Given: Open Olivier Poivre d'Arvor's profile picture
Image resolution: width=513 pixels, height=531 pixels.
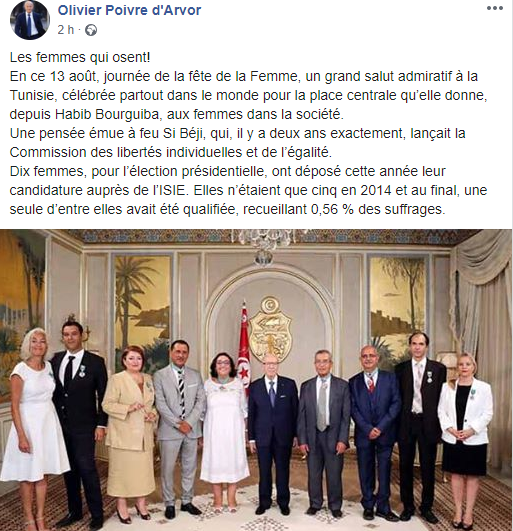Looking at the screenshot, I should [30, 20].
